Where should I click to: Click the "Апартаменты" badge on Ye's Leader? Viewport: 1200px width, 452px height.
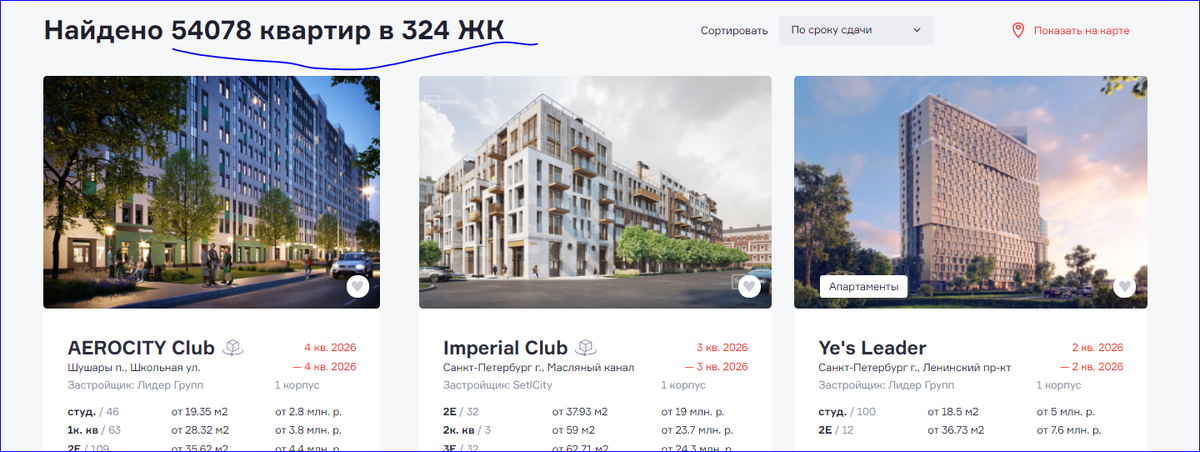(x=863, y=287)
